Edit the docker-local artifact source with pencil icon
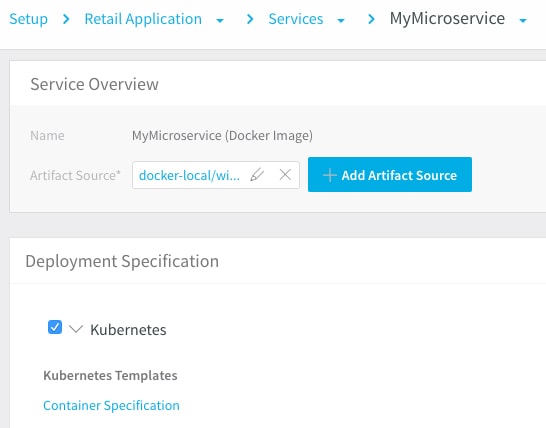Screen dimensions: 546x428 pos(257,175)
